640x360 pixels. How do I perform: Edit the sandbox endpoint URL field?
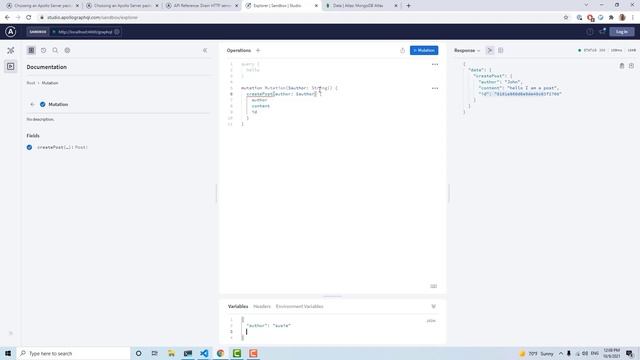pyautogui.click(x=85, y=32)
